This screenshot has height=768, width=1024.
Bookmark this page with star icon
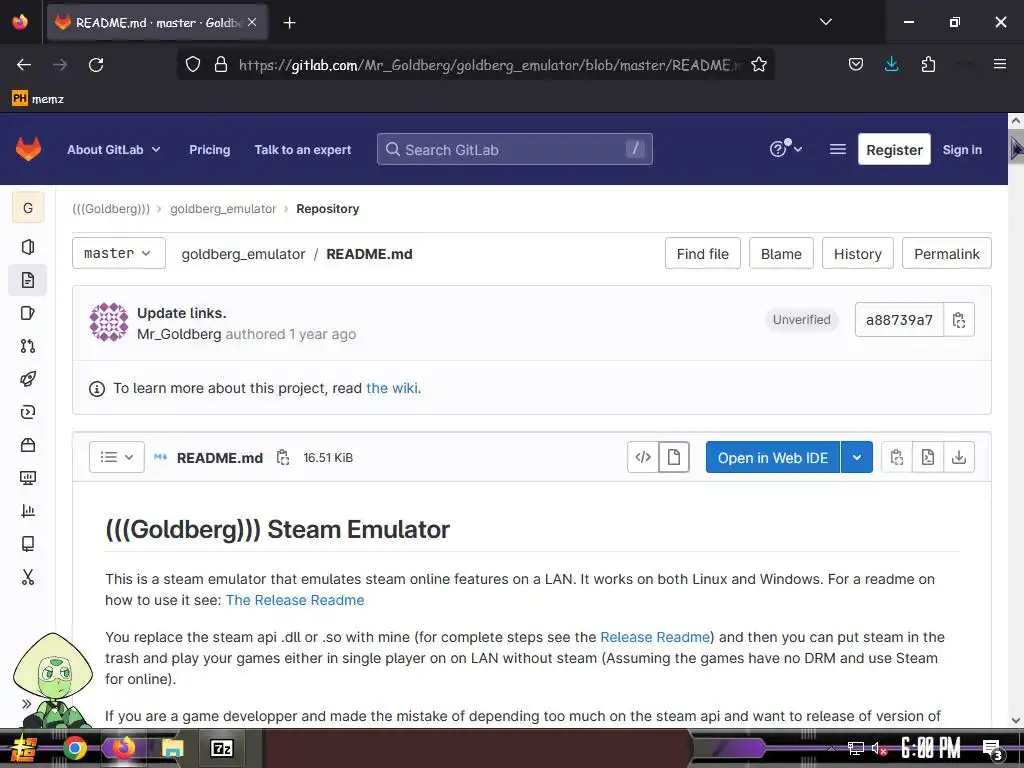pos(758,65)
